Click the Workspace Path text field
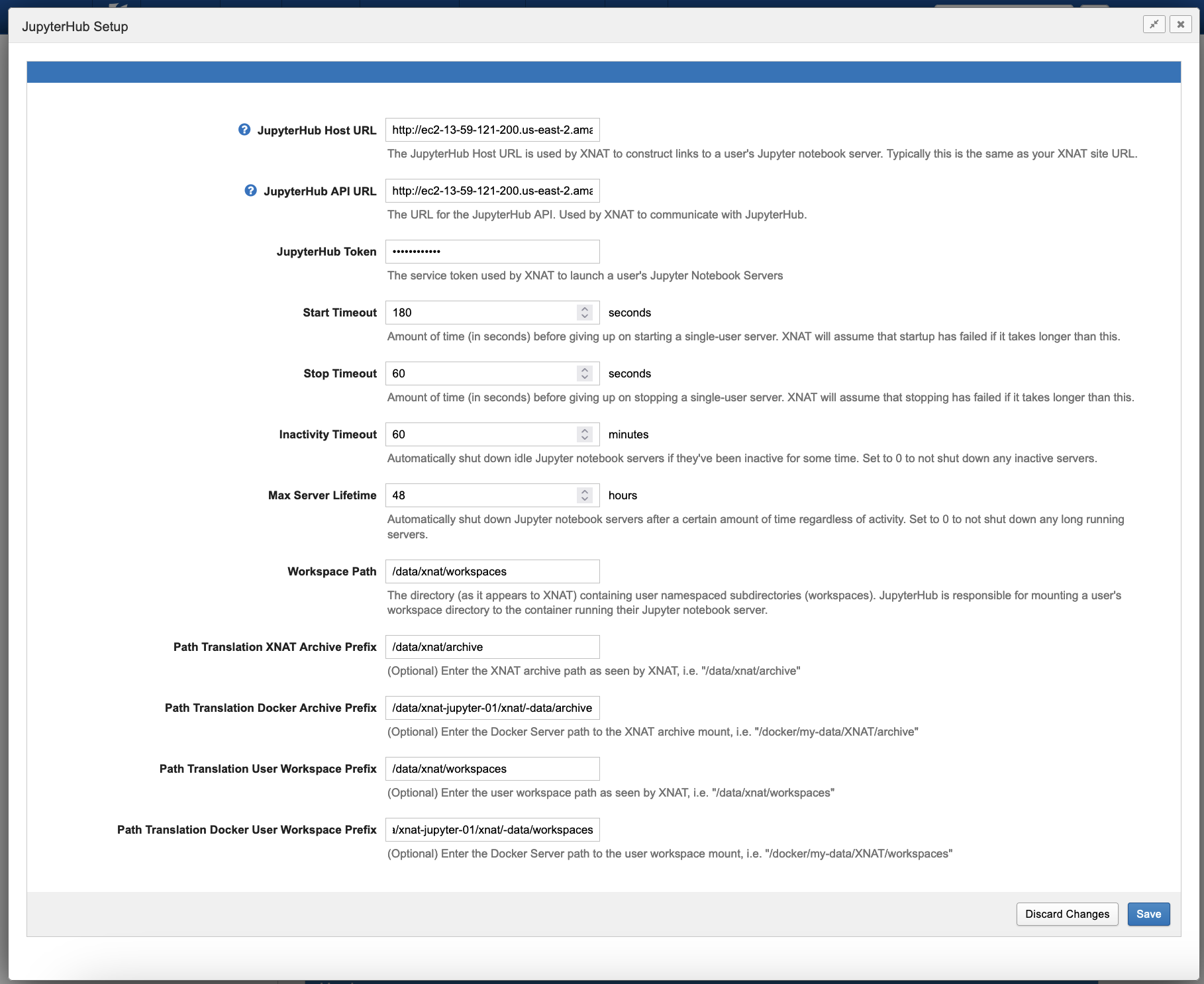Viewport: 1204px width, 984px height. click(492, 571)
